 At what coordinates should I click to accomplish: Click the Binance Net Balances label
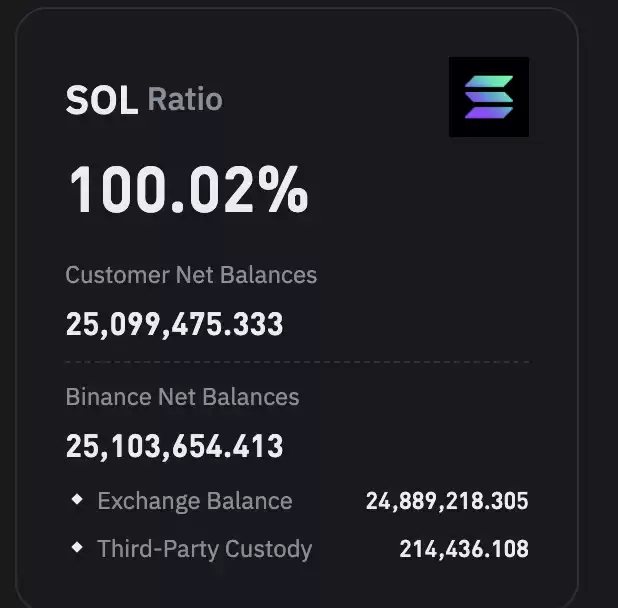coord(182,396)
